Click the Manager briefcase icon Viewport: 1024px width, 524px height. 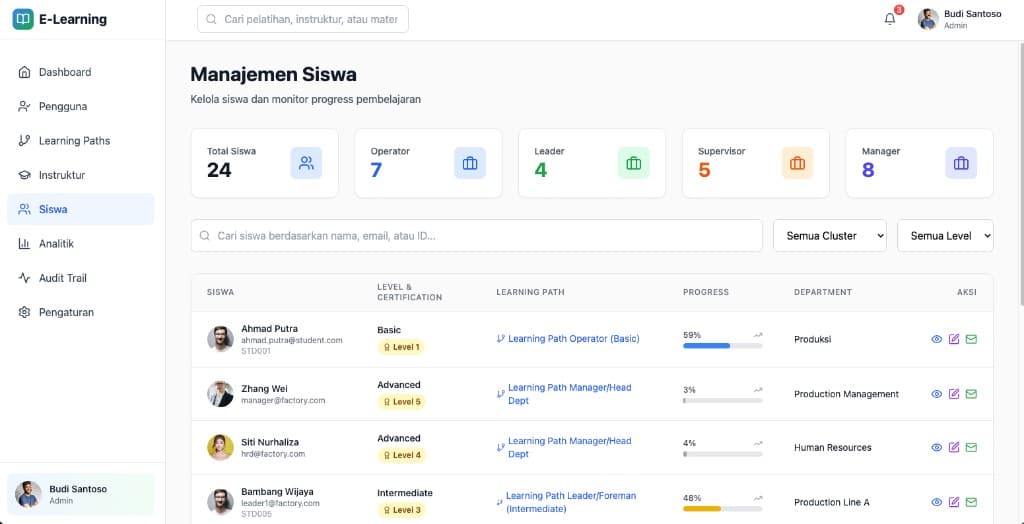click(961, 163)
